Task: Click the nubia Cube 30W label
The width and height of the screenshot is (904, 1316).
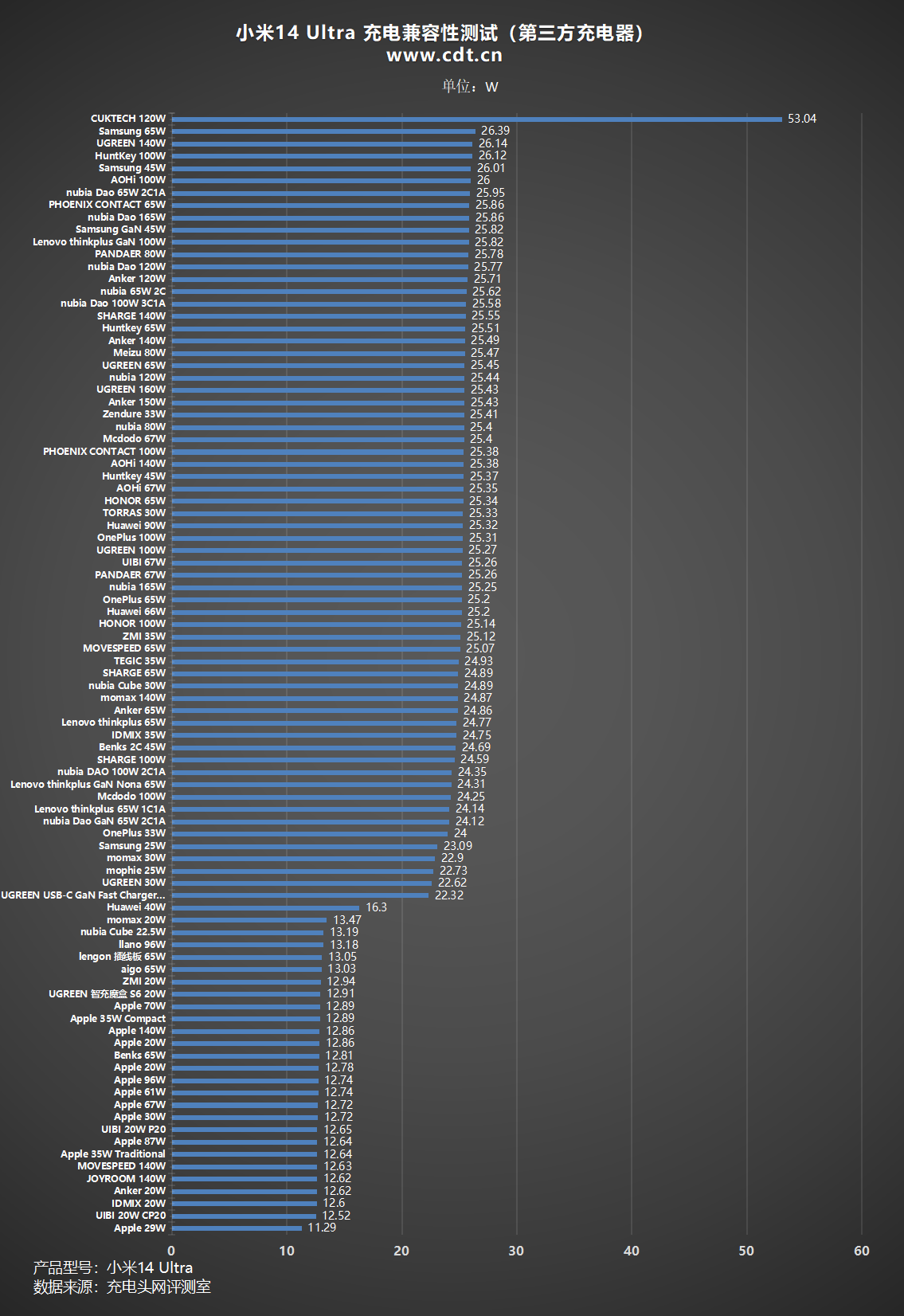Action: click(x=127, y=686)
